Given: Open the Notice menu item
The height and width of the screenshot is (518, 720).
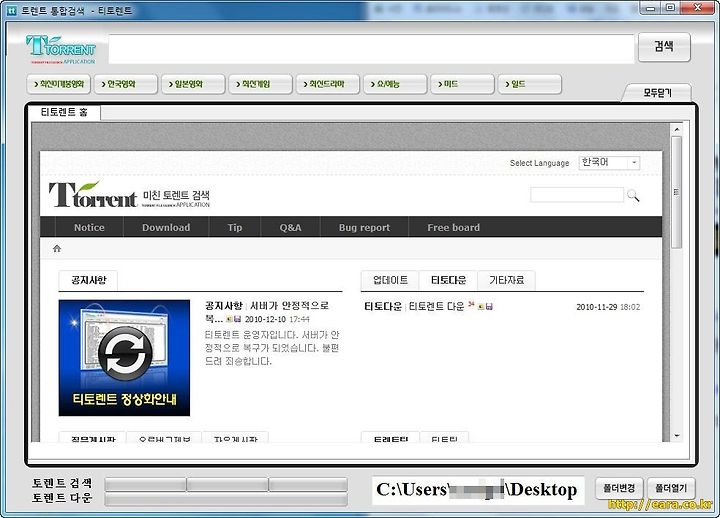Looking at the screenshot, I should pyautogui.click(x=89, y=227).
